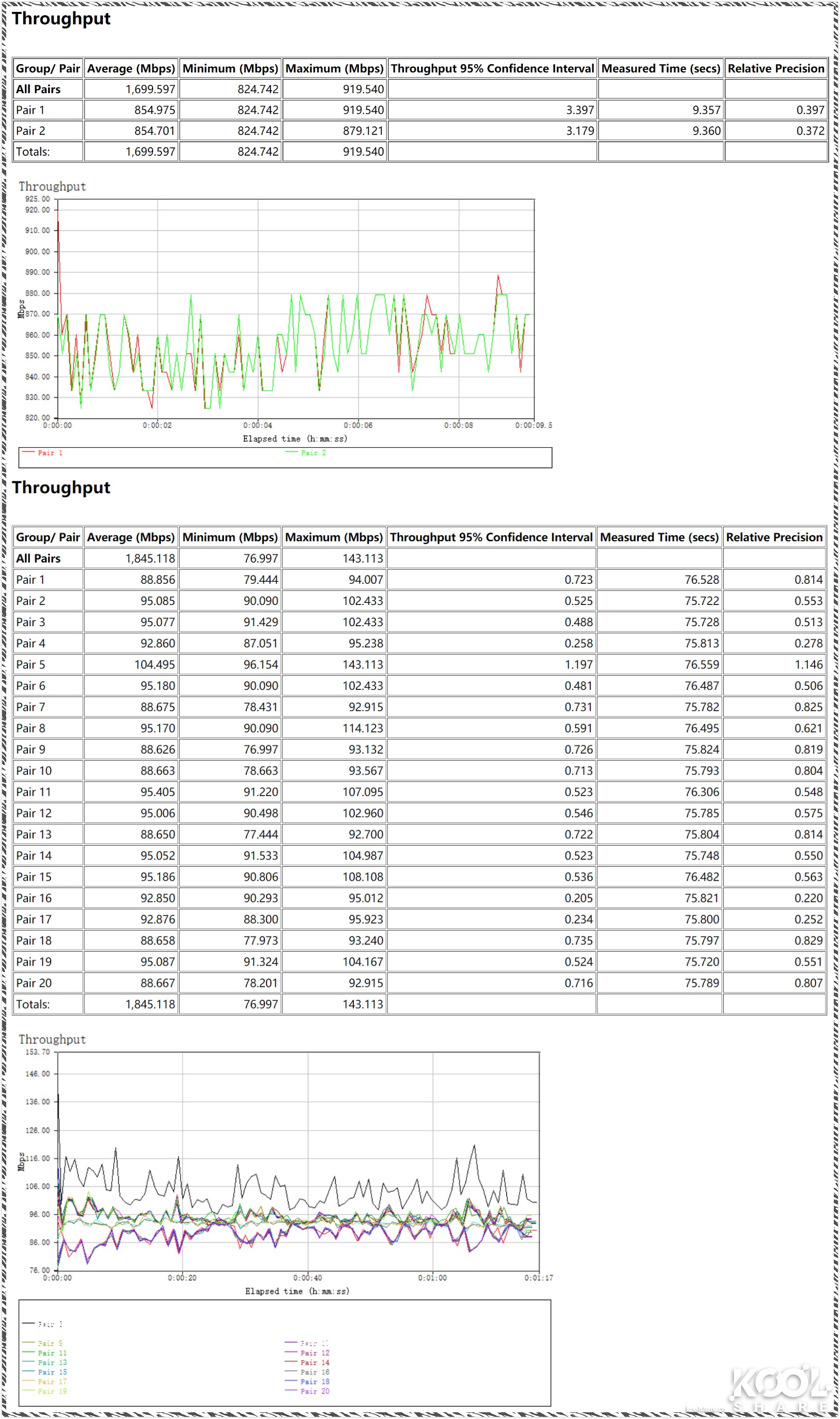The height and width of the screenshot is (1419, 840).
Task: Select Pair 9 minimum value 76.997
Action: click(260, 749)
